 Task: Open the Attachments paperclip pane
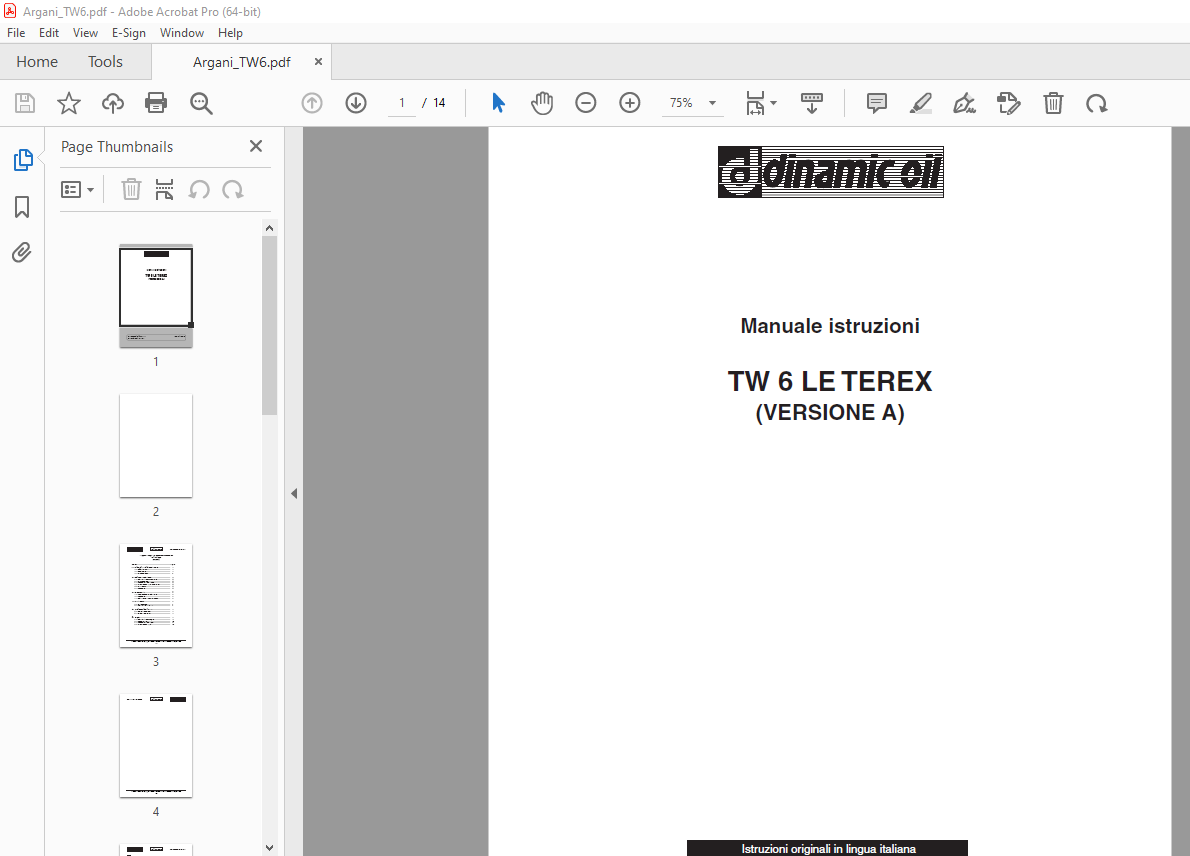tap(22, 253)
